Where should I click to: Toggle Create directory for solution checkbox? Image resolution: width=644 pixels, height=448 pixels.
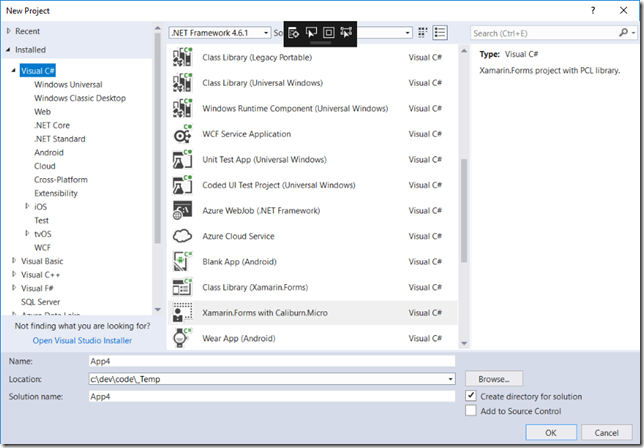pyautogui.click(x=471, y=396)
